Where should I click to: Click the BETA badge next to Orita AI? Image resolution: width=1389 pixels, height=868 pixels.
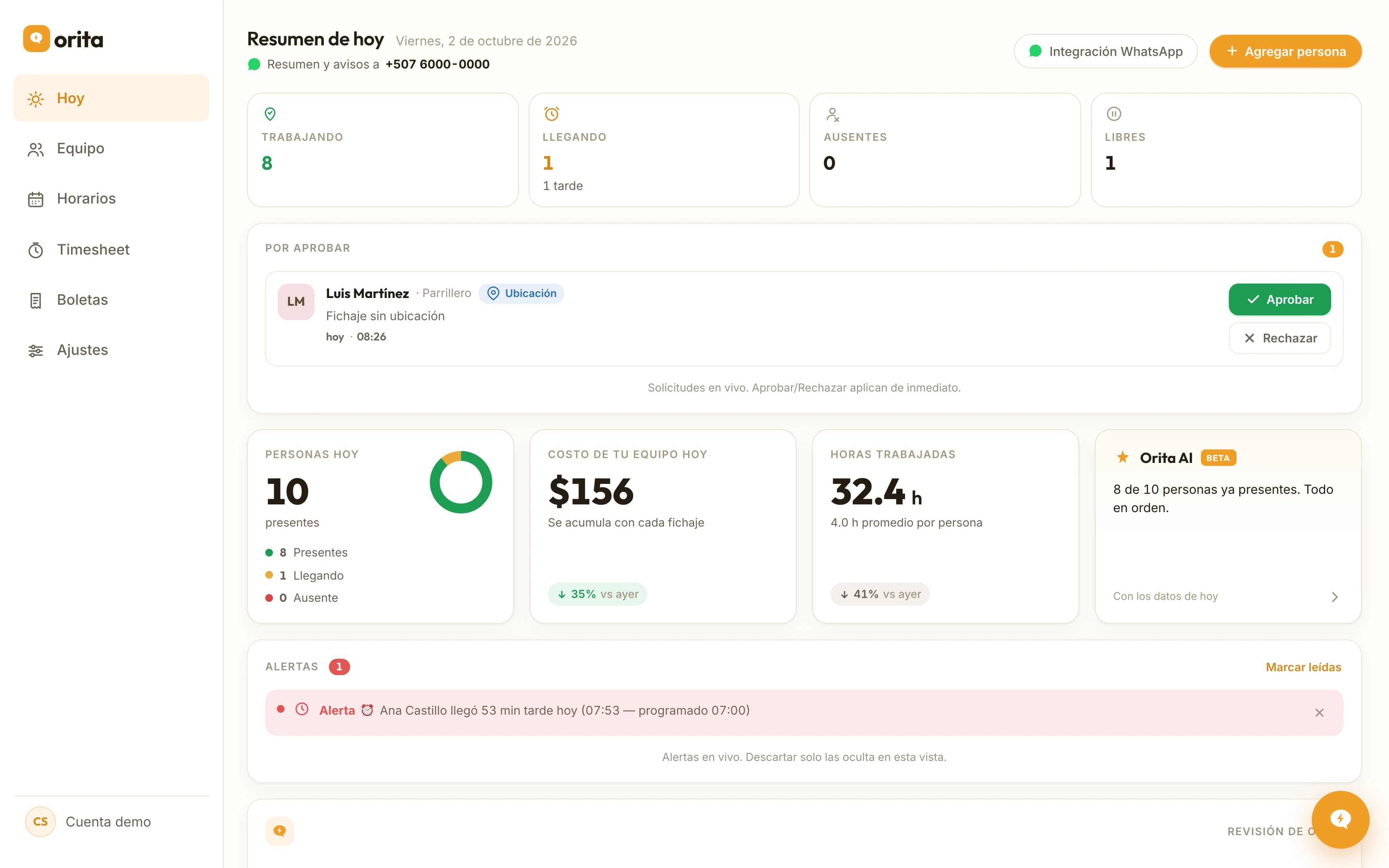click(1218, 458)
